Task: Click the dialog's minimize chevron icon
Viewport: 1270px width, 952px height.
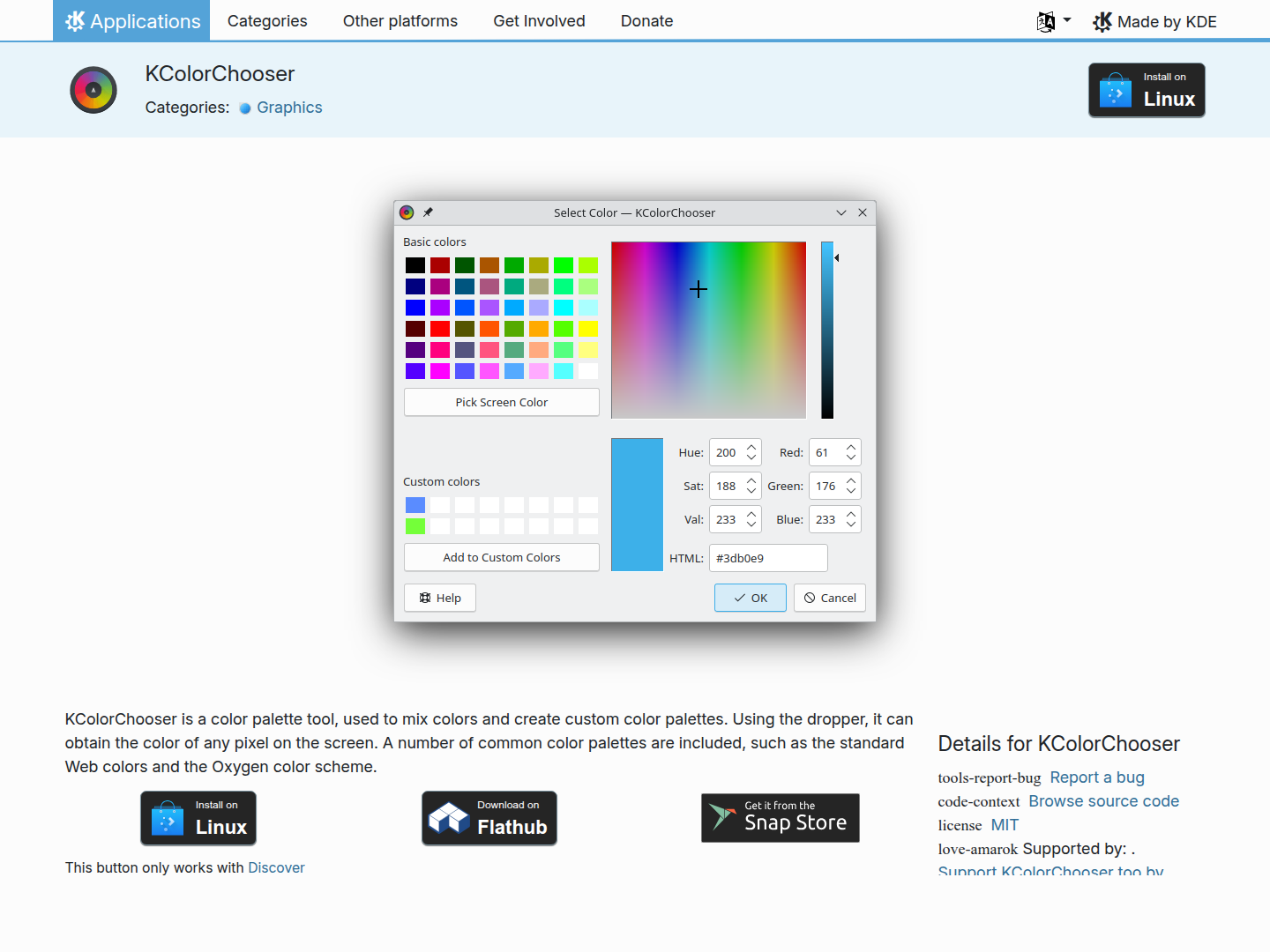Action: [841, 212]
